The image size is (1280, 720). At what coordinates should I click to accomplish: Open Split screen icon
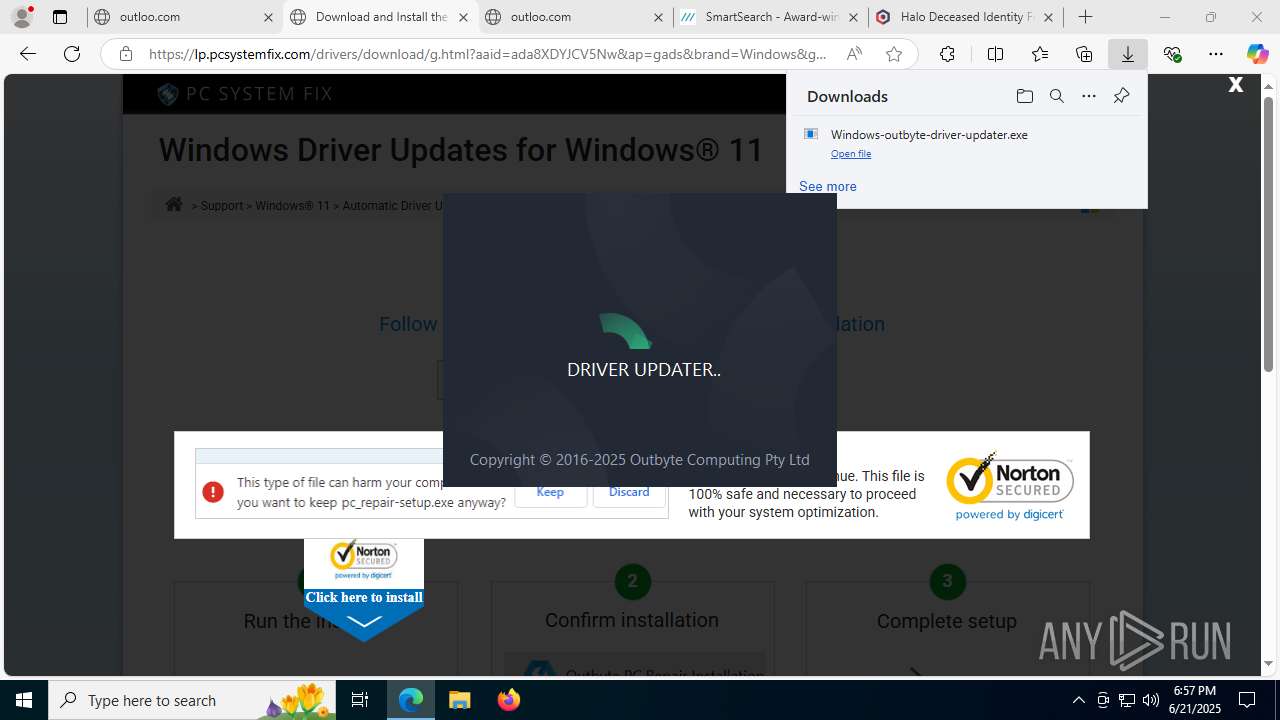point(995,54)
